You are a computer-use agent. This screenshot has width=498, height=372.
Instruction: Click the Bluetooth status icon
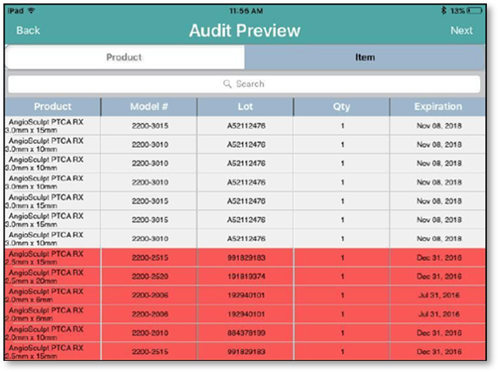click(x=444, y=11)
